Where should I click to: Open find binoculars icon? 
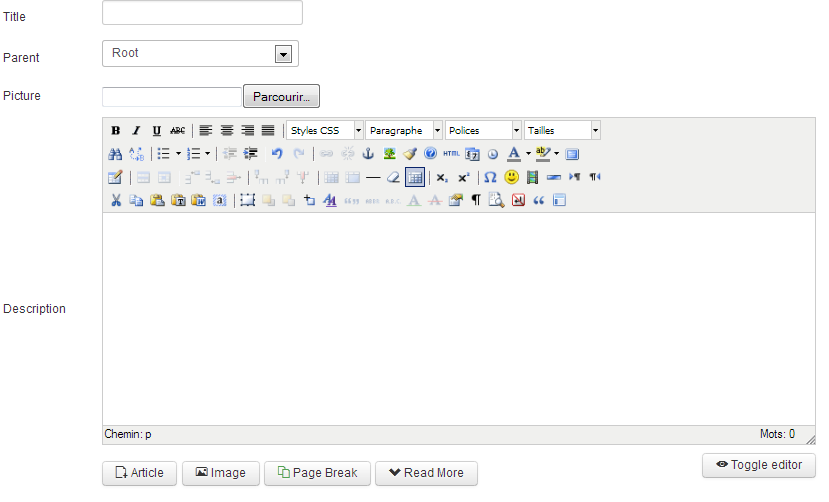click(115, 154)
